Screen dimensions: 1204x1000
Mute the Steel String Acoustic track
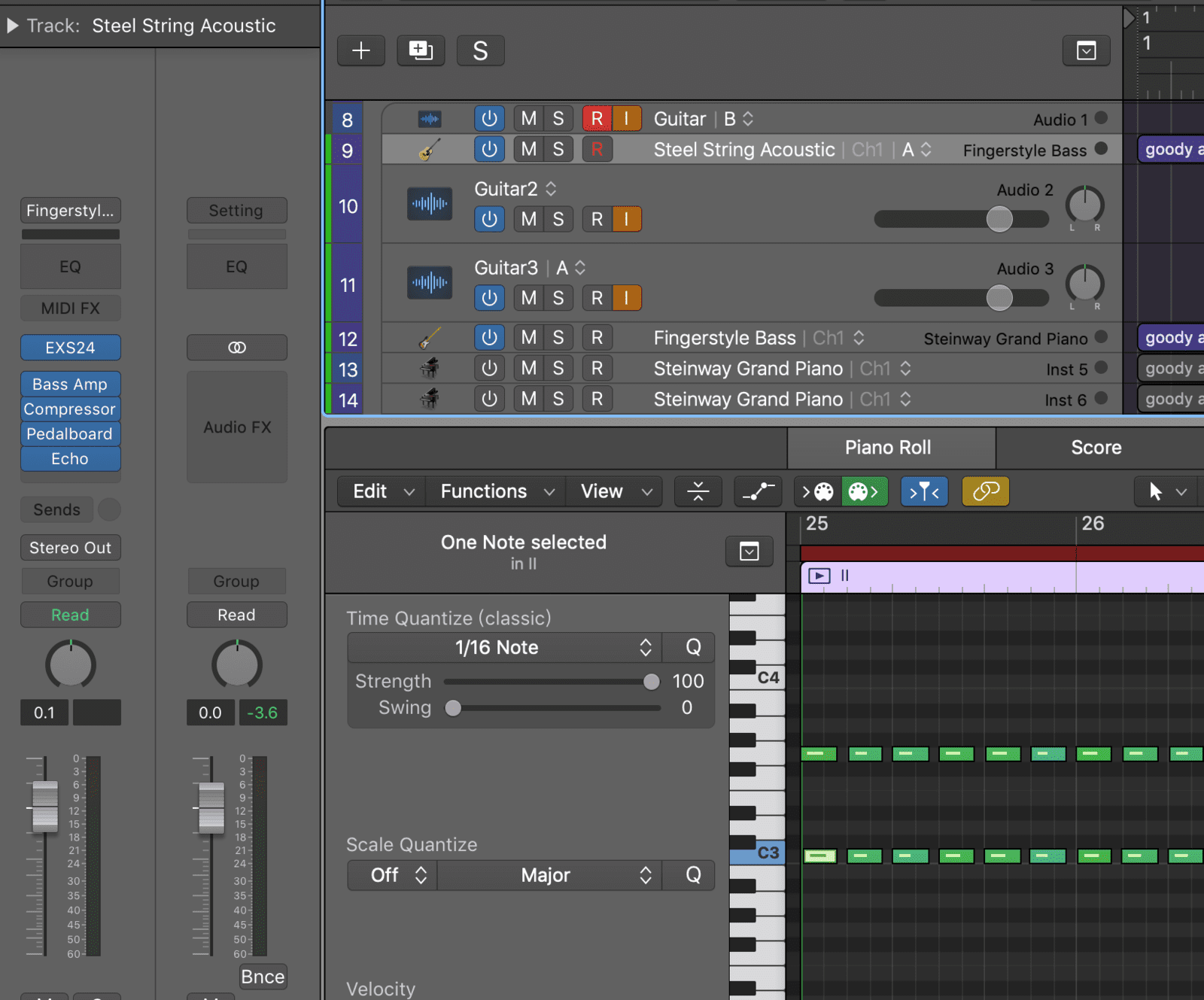point(529,149)
